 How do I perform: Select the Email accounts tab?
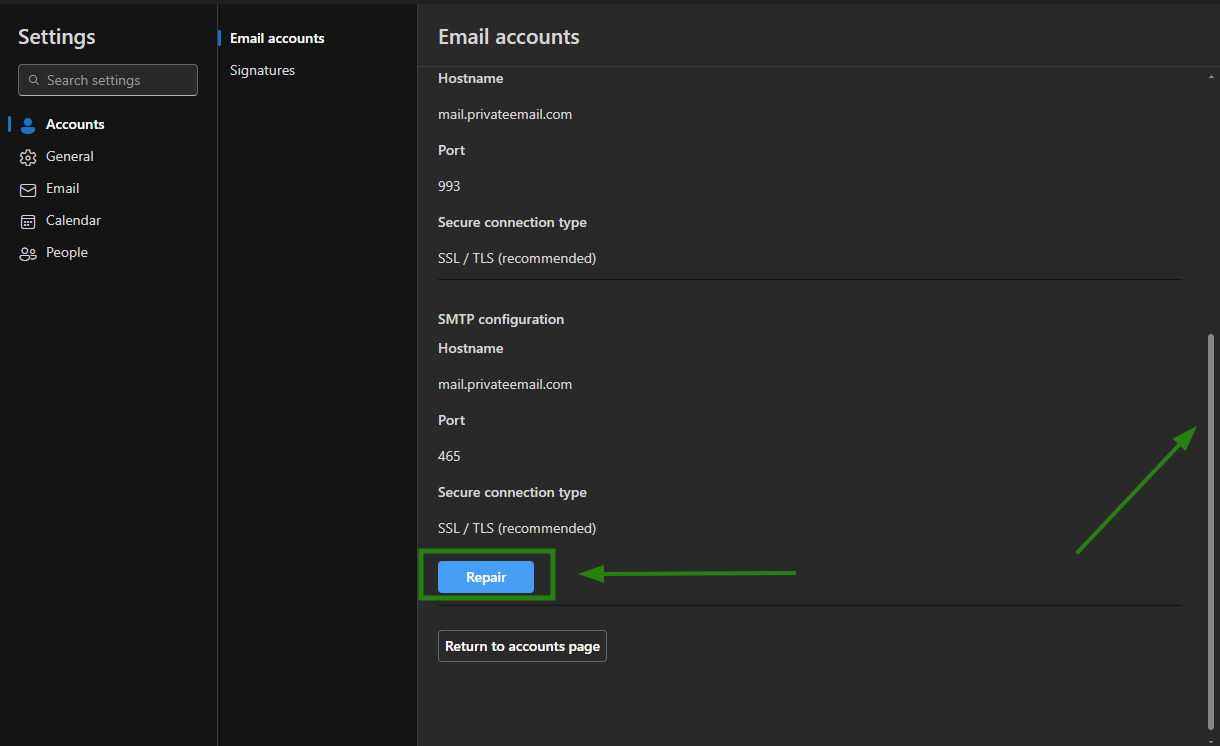[x=277, y=38]
